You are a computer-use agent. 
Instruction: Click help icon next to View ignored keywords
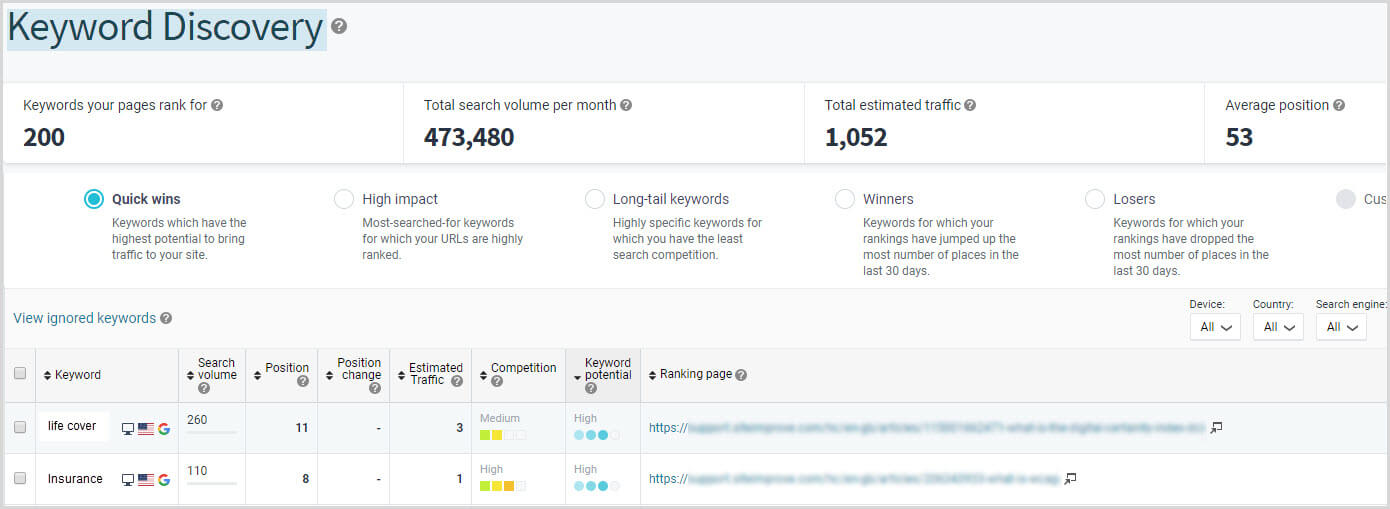(166, 318)
